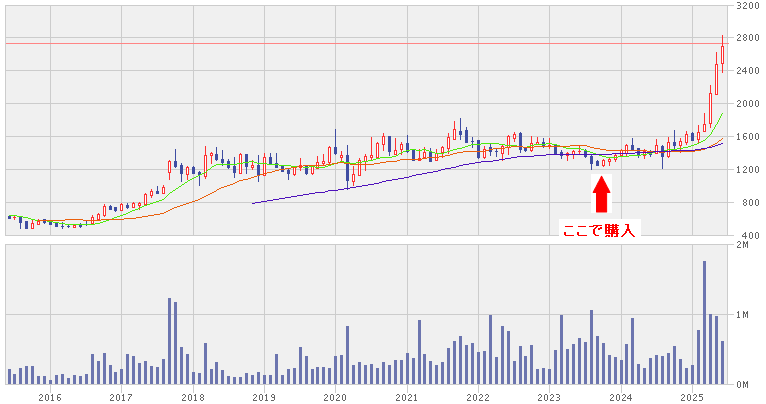This screenshot has width=766, height=404.
Task: Click the 2018 year label
Action: coord(192,398)
